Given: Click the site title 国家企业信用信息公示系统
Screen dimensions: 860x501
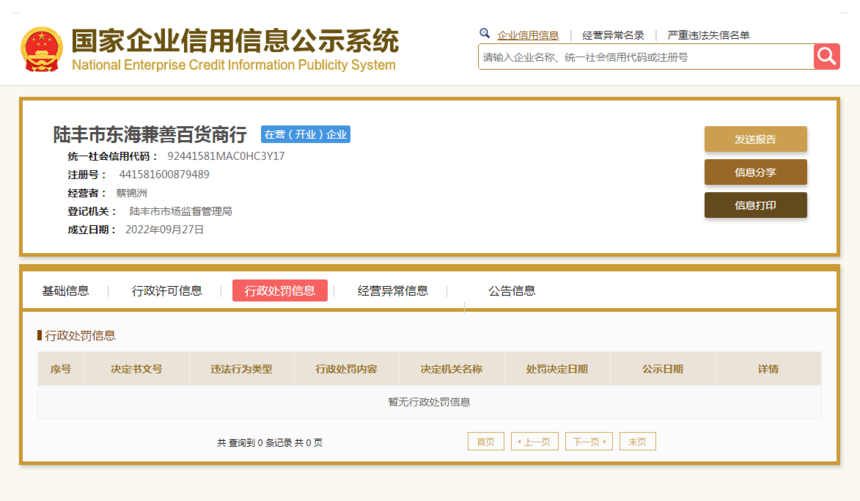Looking at the screenshot, I should point(235,41).
